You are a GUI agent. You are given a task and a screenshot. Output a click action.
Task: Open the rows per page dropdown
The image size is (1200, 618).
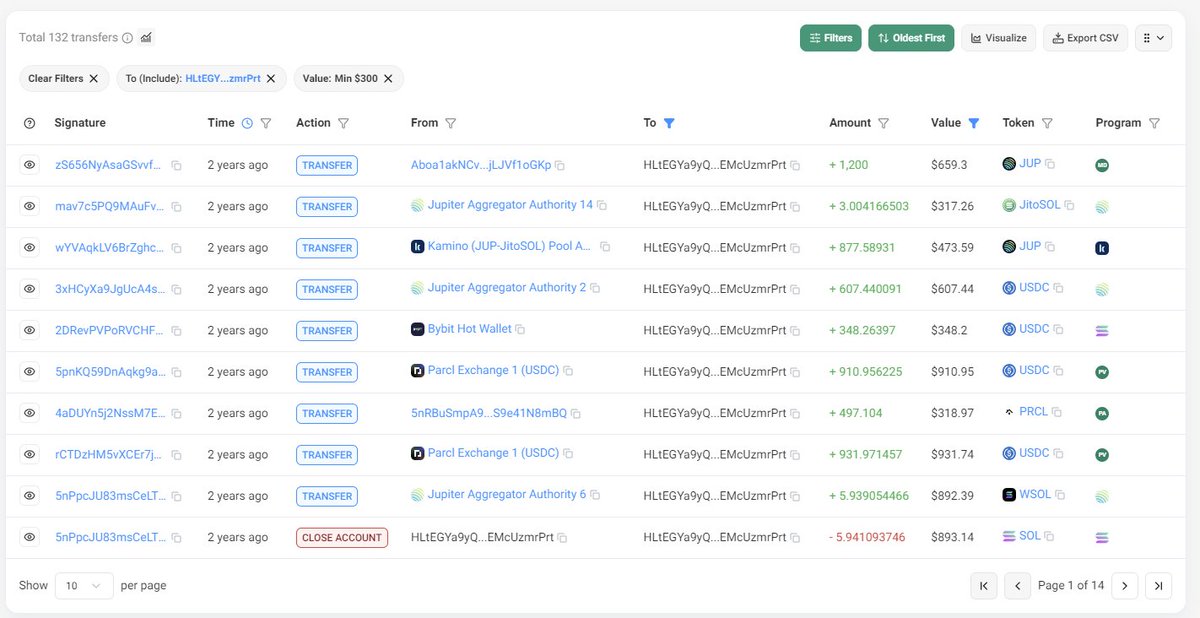pos(83,585)
